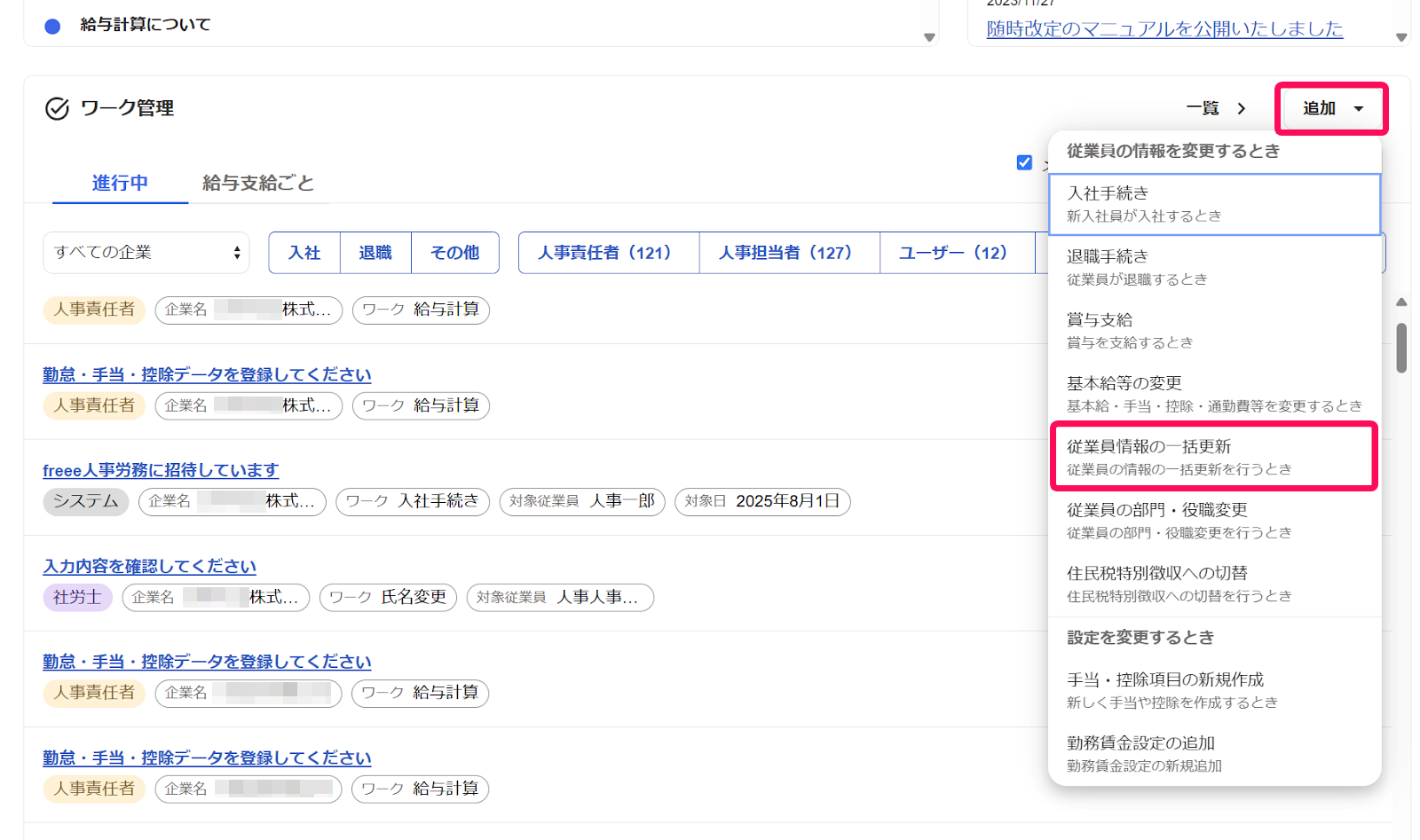The image size is (1420, 840).
Task: Switch to the 進行中 tab
Action: click(120, 183)
